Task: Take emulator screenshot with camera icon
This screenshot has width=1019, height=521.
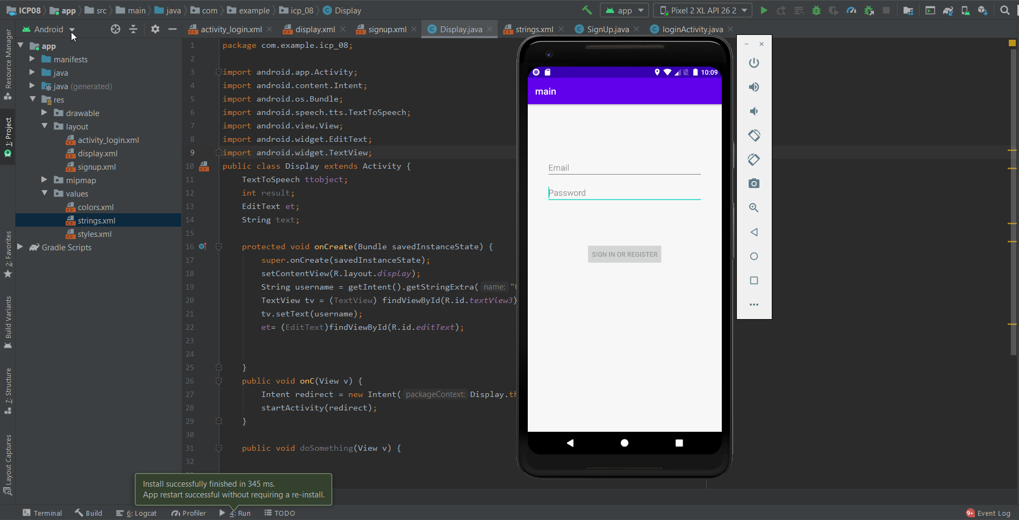Action: click(x=754, y=184)
